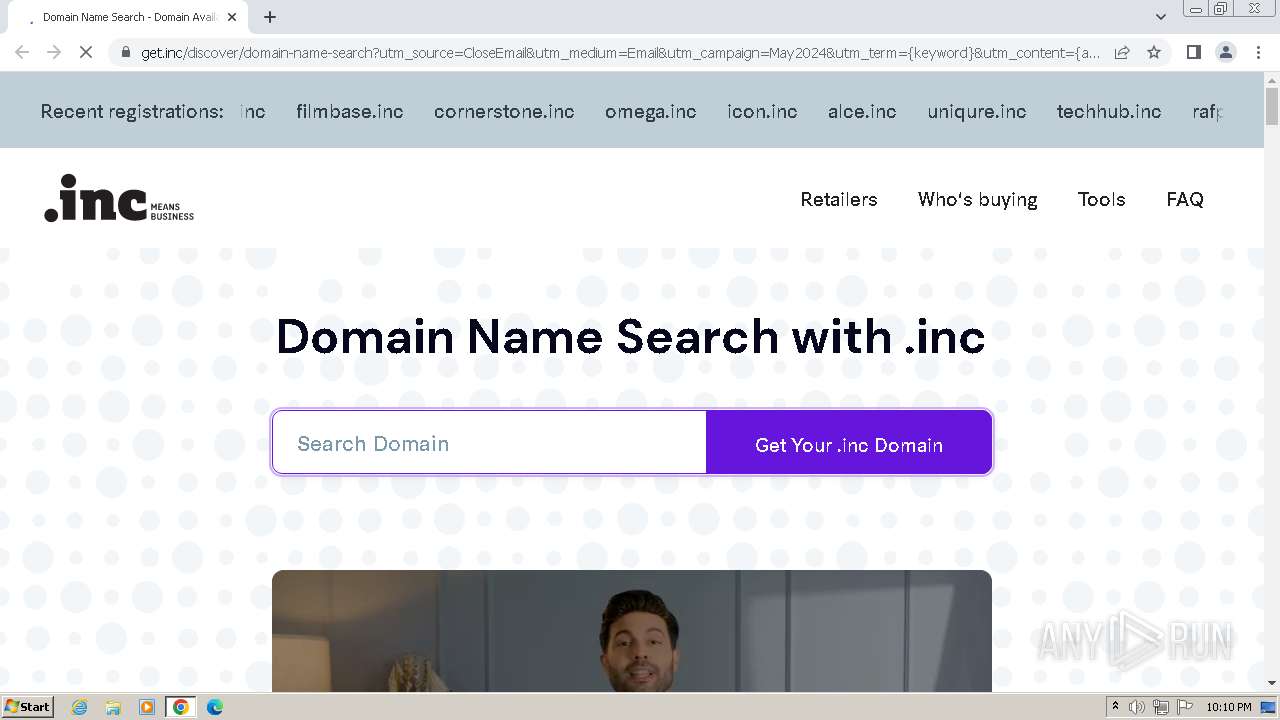Open Who's buying page
Screen dimensions: 1280x720
pos(977,199)
